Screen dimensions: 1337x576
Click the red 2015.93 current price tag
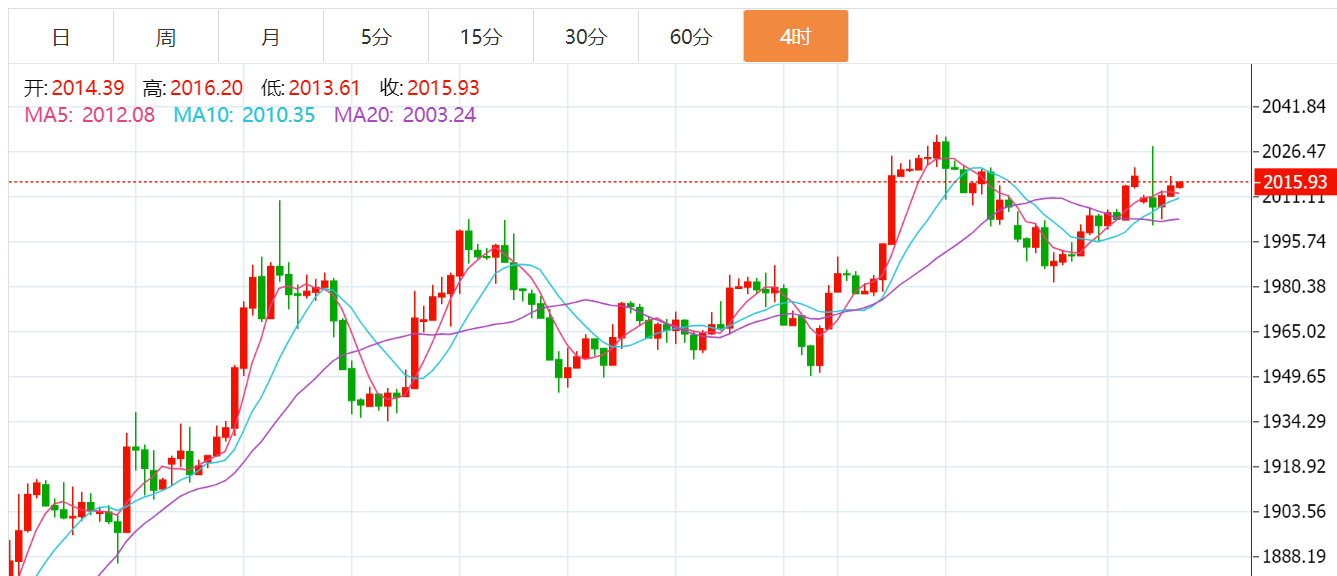click(1295, 182)
